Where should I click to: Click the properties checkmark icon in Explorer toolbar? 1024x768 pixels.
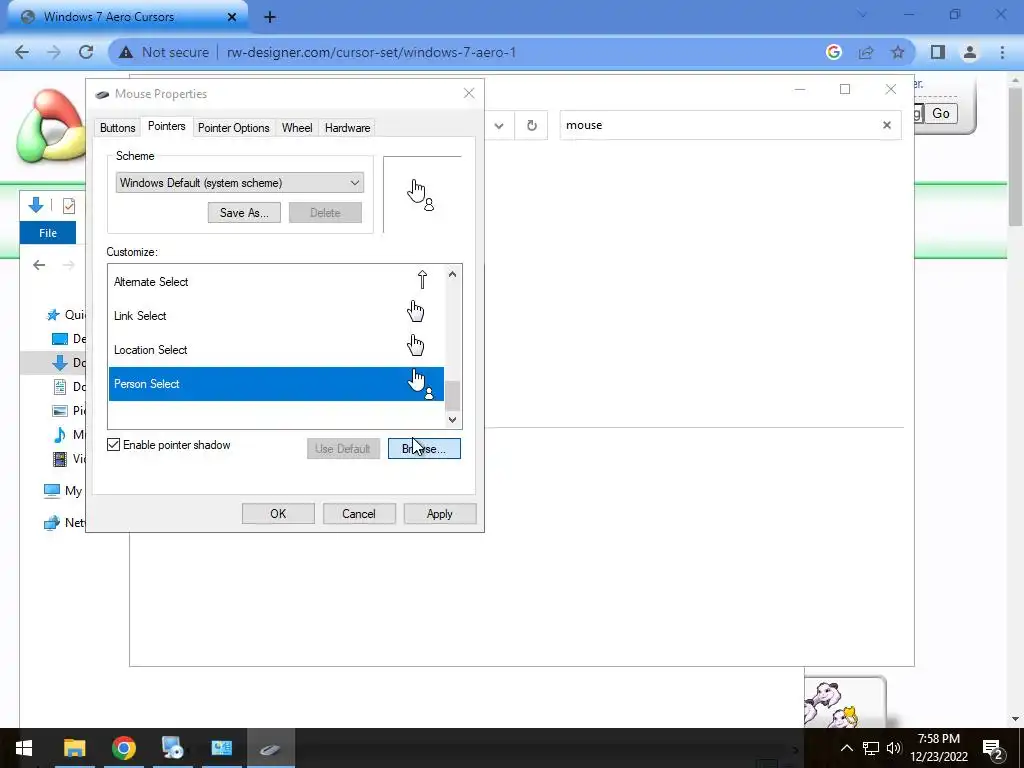[69, 206]
